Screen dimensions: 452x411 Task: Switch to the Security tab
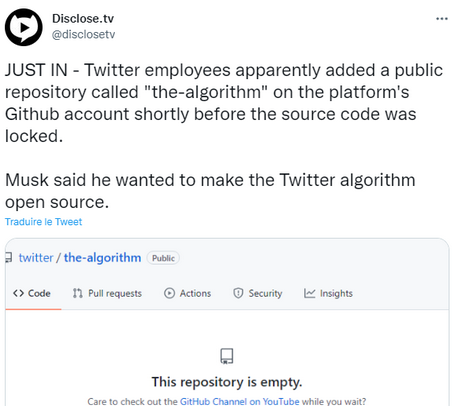click(258, 293)
